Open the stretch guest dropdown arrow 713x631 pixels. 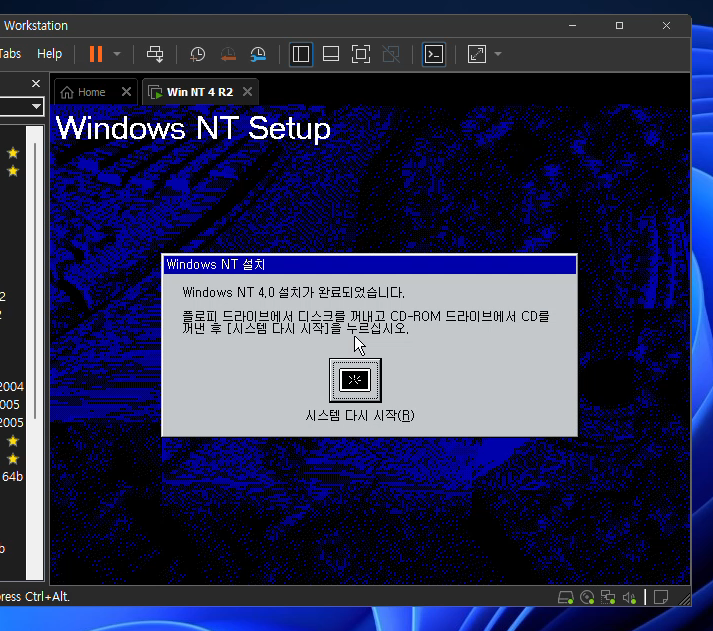click(x=498, y=54)
